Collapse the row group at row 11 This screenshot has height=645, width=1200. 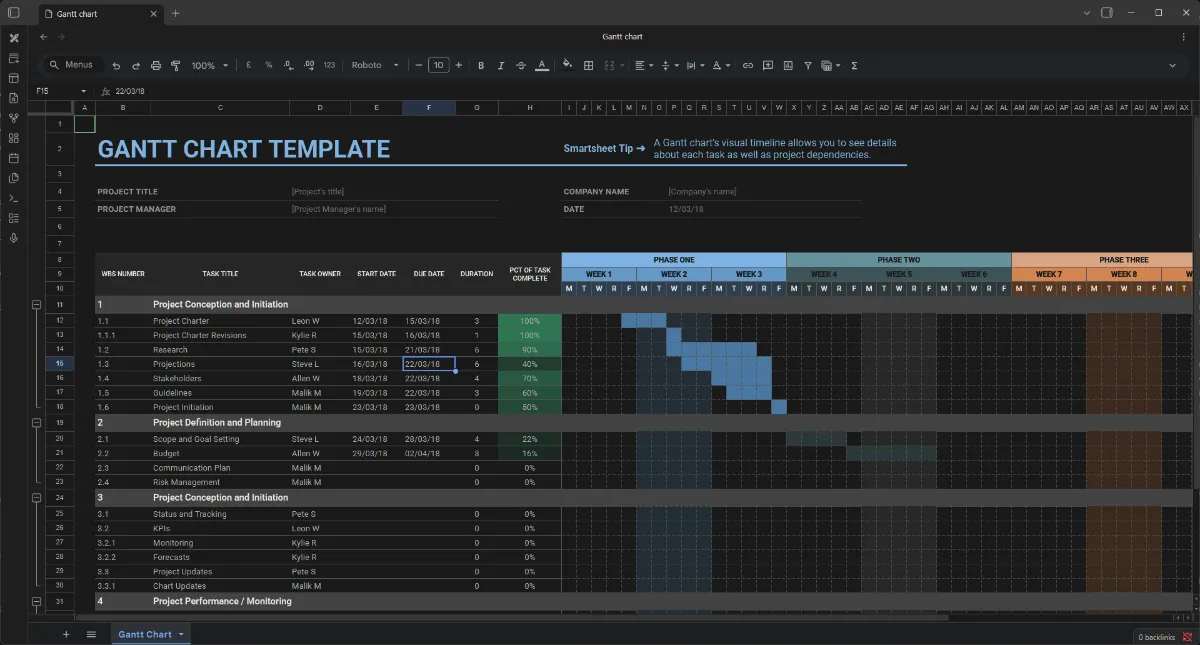pos(37,304)
